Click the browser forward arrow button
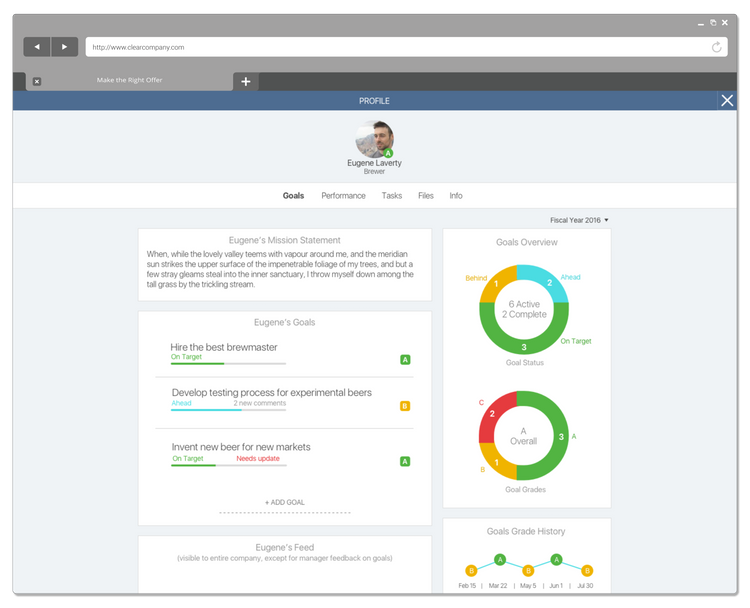Viewport: 750px width, 608px height. [x=64, y=47]
